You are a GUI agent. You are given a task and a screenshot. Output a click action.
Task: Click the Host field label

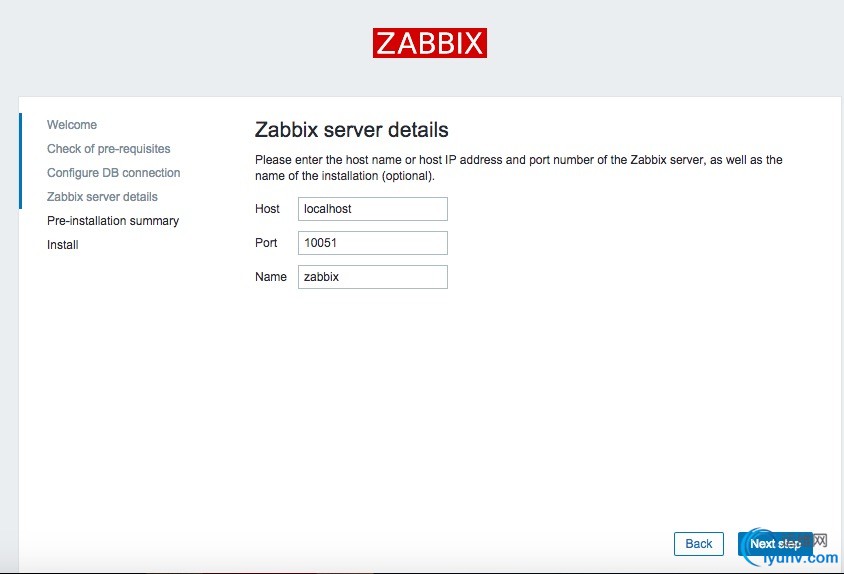(x=267, y=209)
